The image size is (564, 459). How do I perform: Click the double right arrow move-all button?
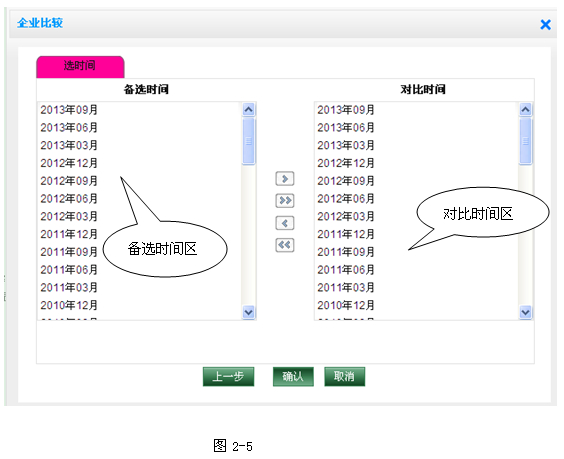pos(285,201)
